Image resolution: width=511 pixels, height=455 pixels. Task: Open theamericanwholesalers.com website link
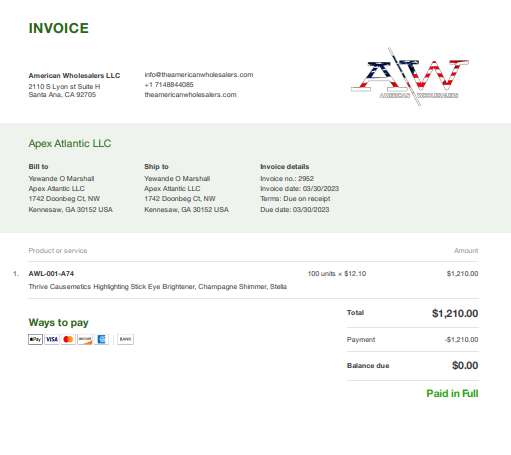pos(190,95)
